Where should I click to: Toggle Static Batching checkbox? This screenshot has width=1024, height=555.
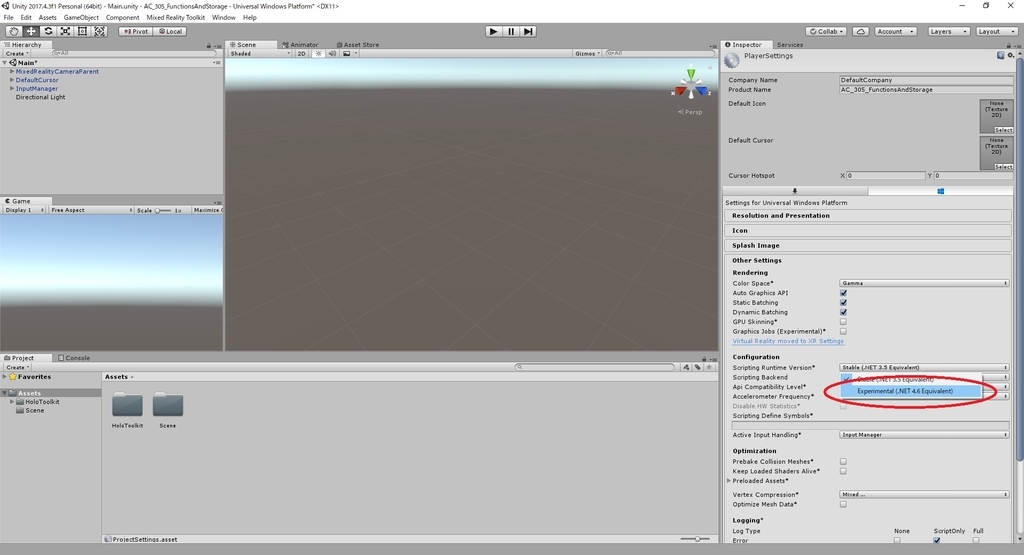(x=843, y=303)
